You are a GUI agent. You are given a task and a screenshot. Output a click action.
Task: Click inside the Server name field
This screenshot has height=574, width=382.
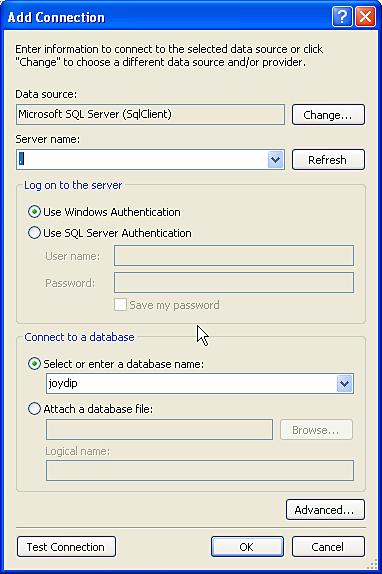[x=142, y=160]
